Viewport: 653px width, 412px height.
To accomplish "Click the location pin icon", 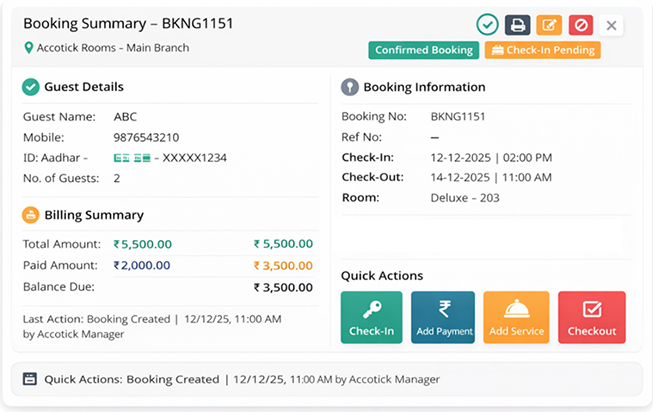I will [28, 48].
